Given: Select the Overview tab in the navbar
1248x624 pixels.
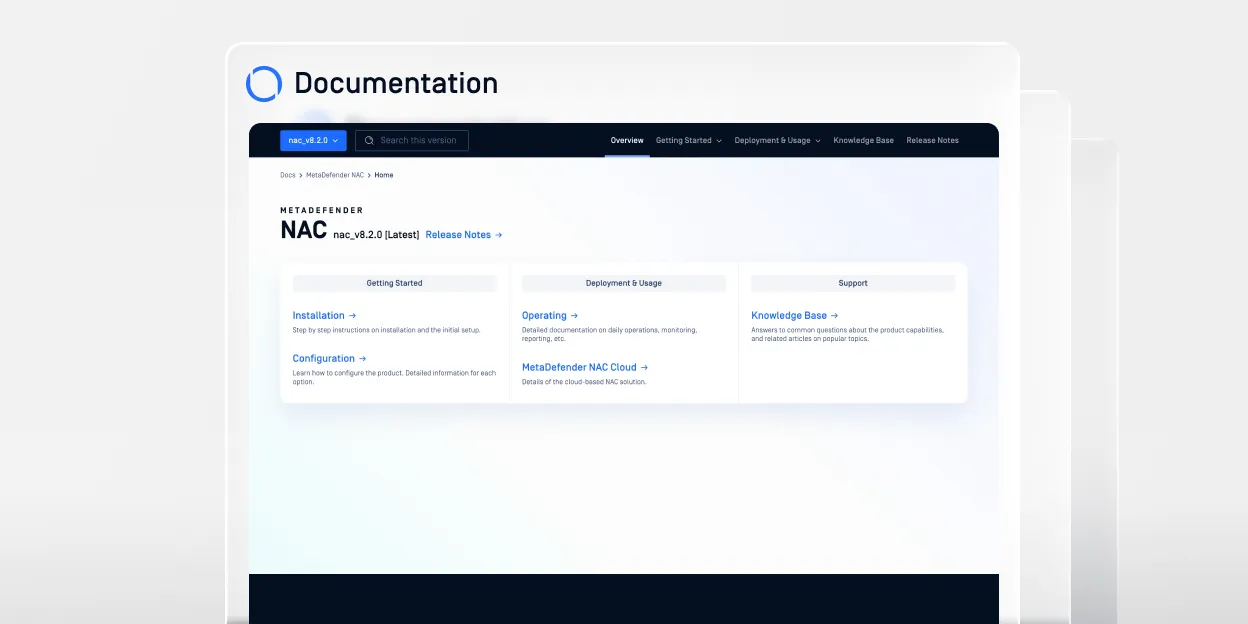Looking at the screenshot, I should (x=627, y=141).
